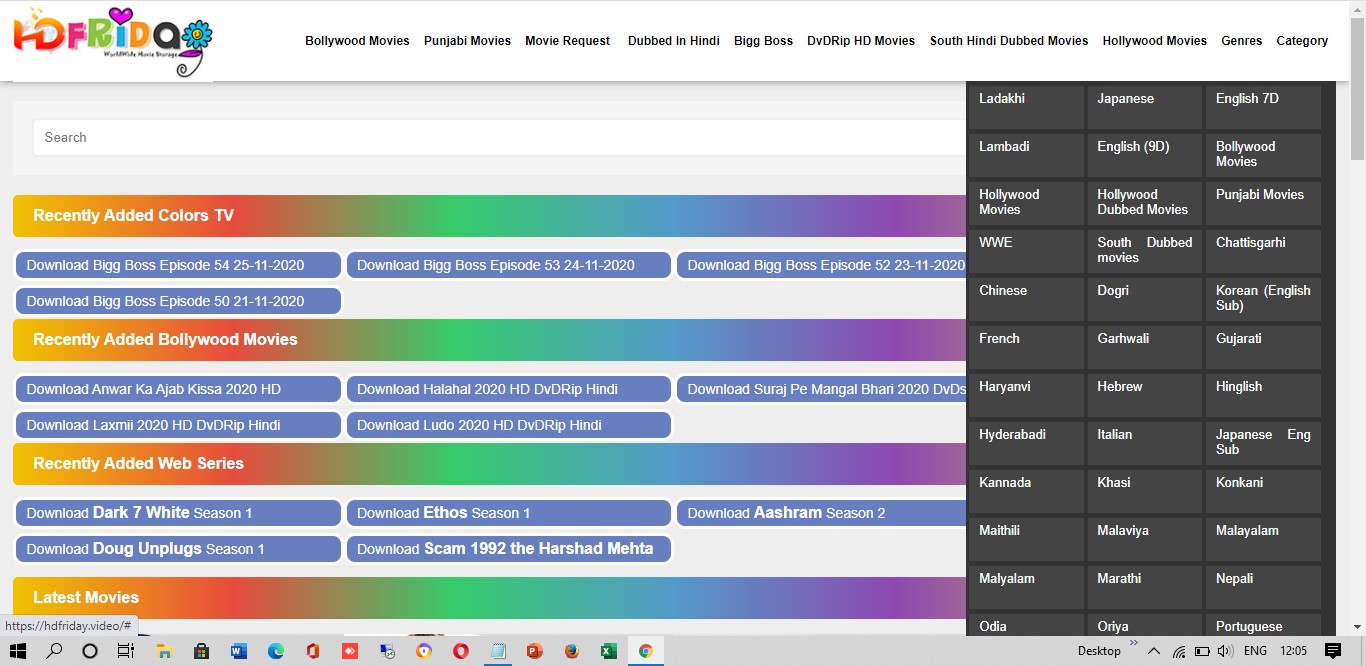Open Task View in the taskbar
The image size is (1366, 666).
click(x=126, y=651)
